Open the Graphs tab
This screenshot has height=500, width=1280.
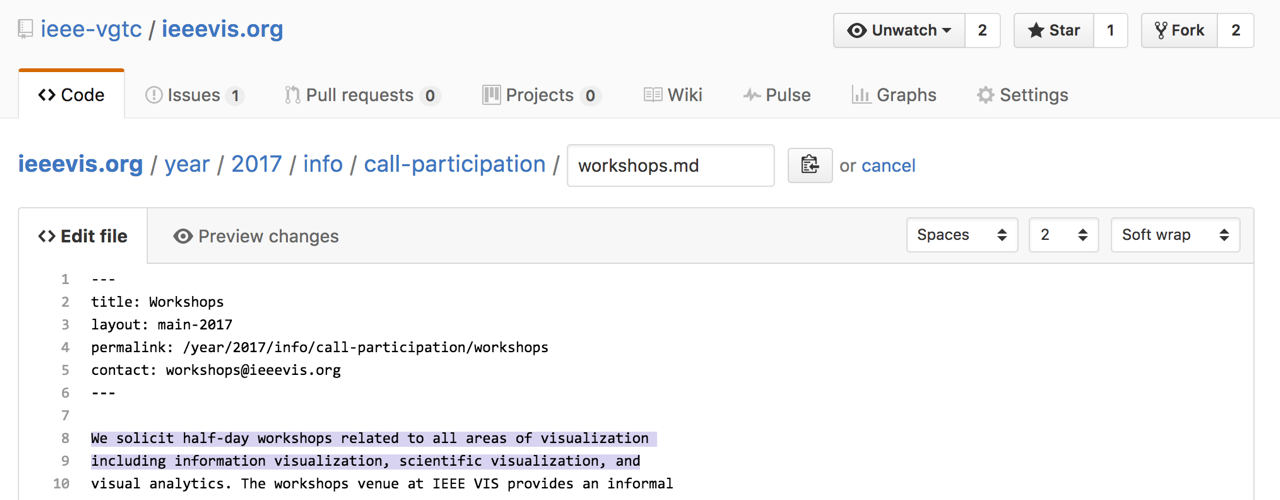[894, 95]
